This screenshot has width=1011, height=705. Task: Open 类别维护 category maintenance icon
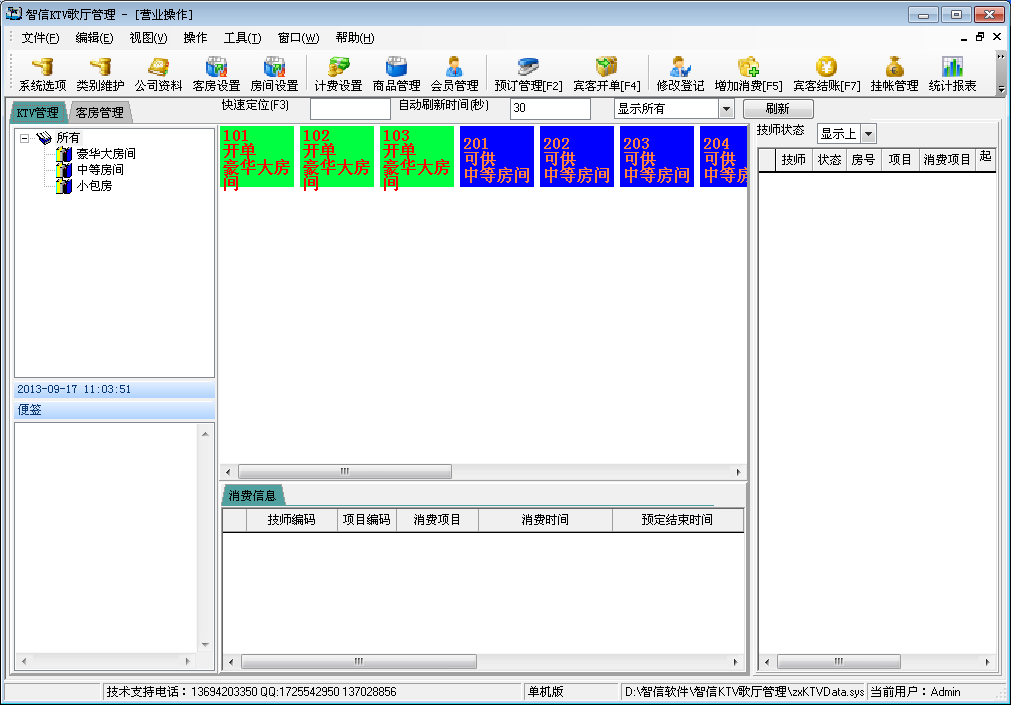click(100, 74)
